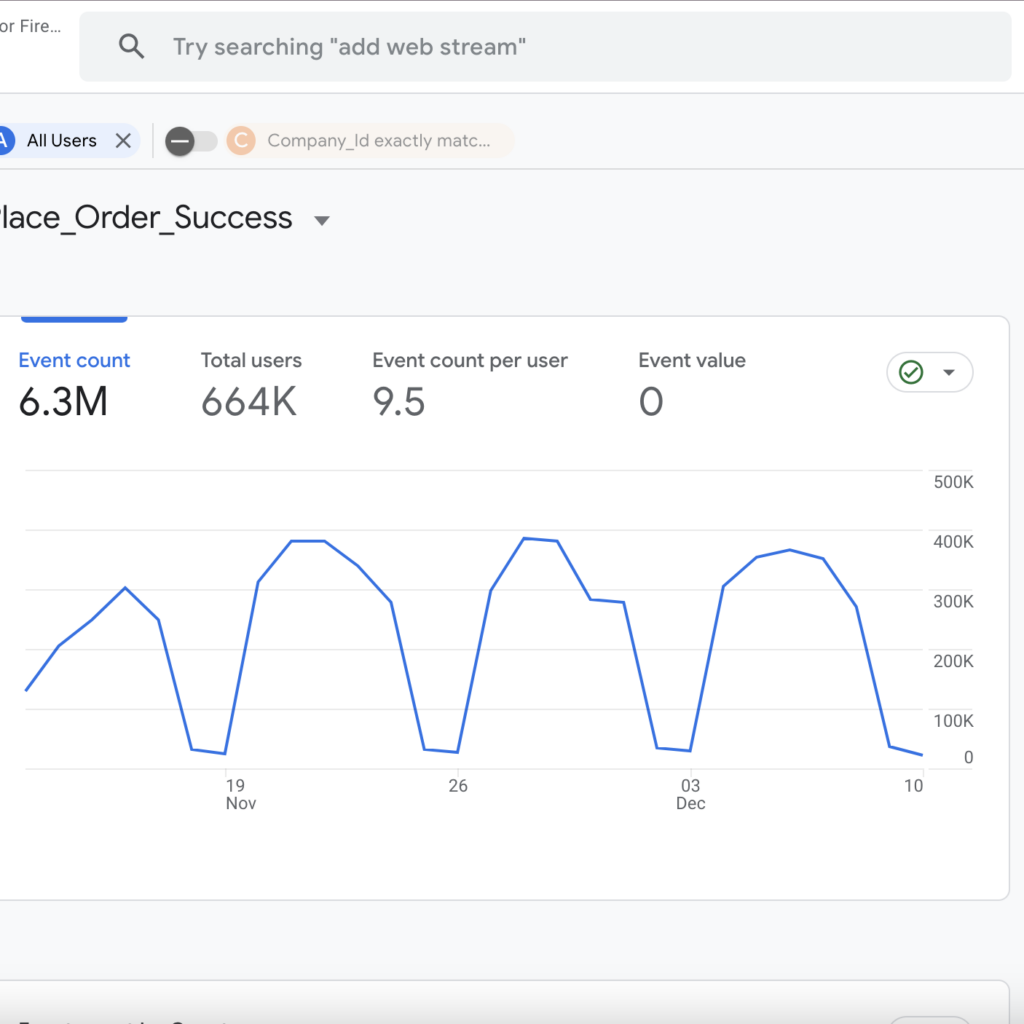
Task: Click the 664K total users value
Action: click(x=249, y=401)
